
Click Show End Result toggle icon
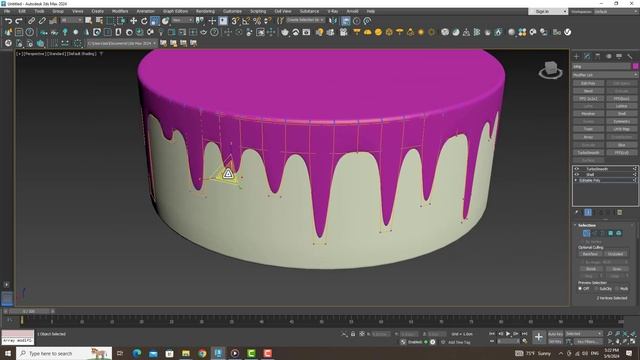click(588, 212)
